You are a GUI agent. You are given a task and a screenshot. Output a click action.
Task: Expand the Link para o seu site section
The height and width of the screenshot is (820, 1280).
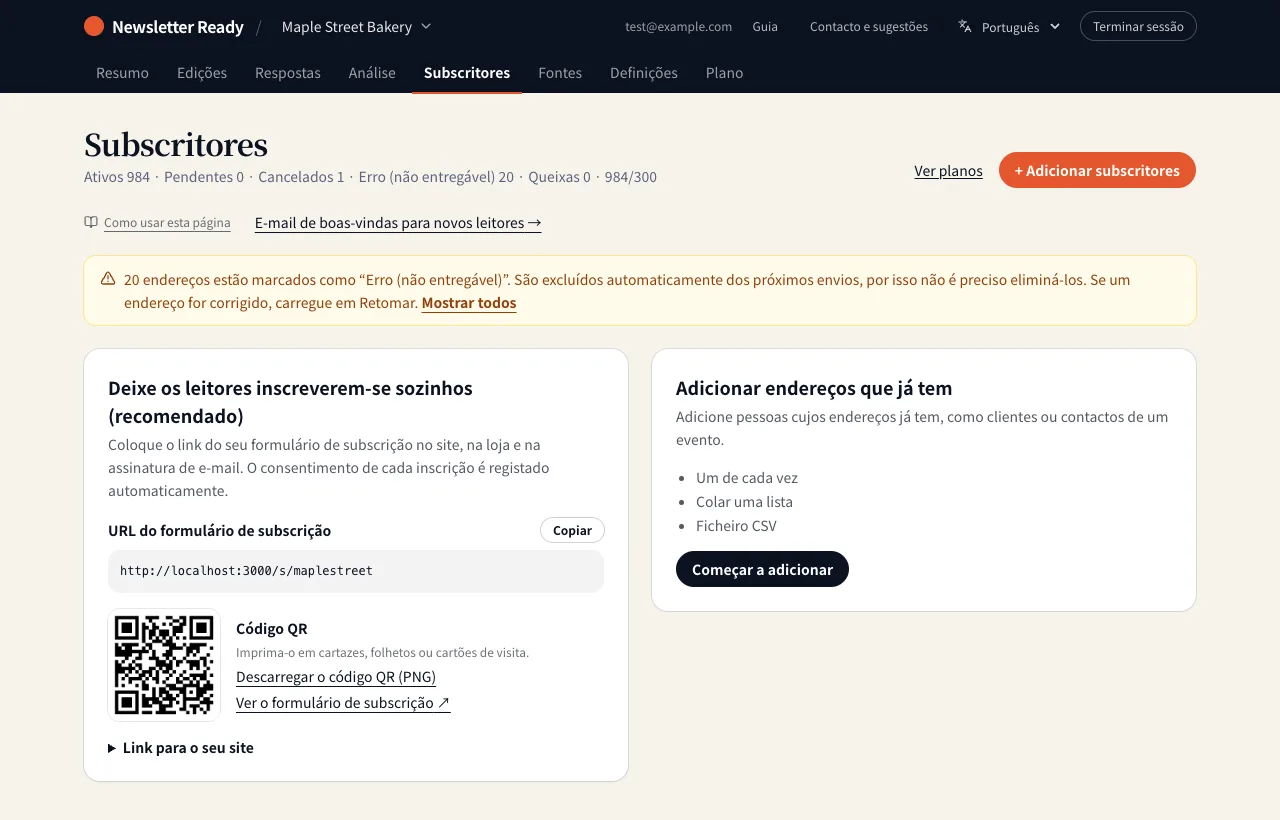181,747
